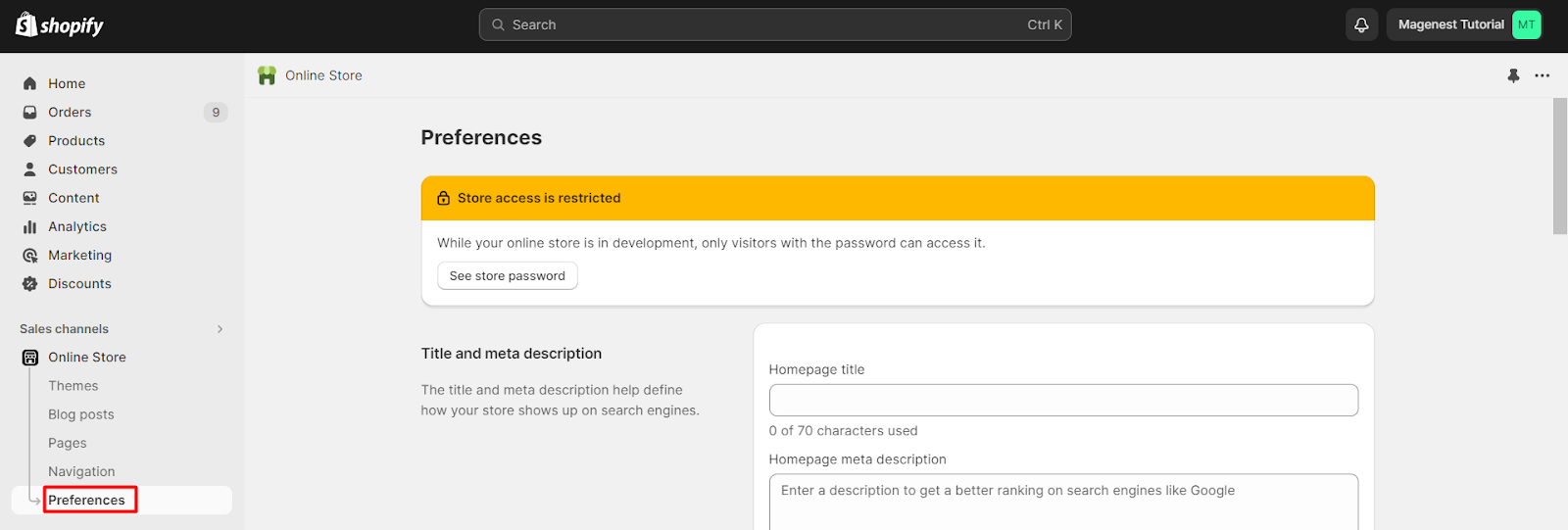Open Navigation under Online Store

point(81,471)
